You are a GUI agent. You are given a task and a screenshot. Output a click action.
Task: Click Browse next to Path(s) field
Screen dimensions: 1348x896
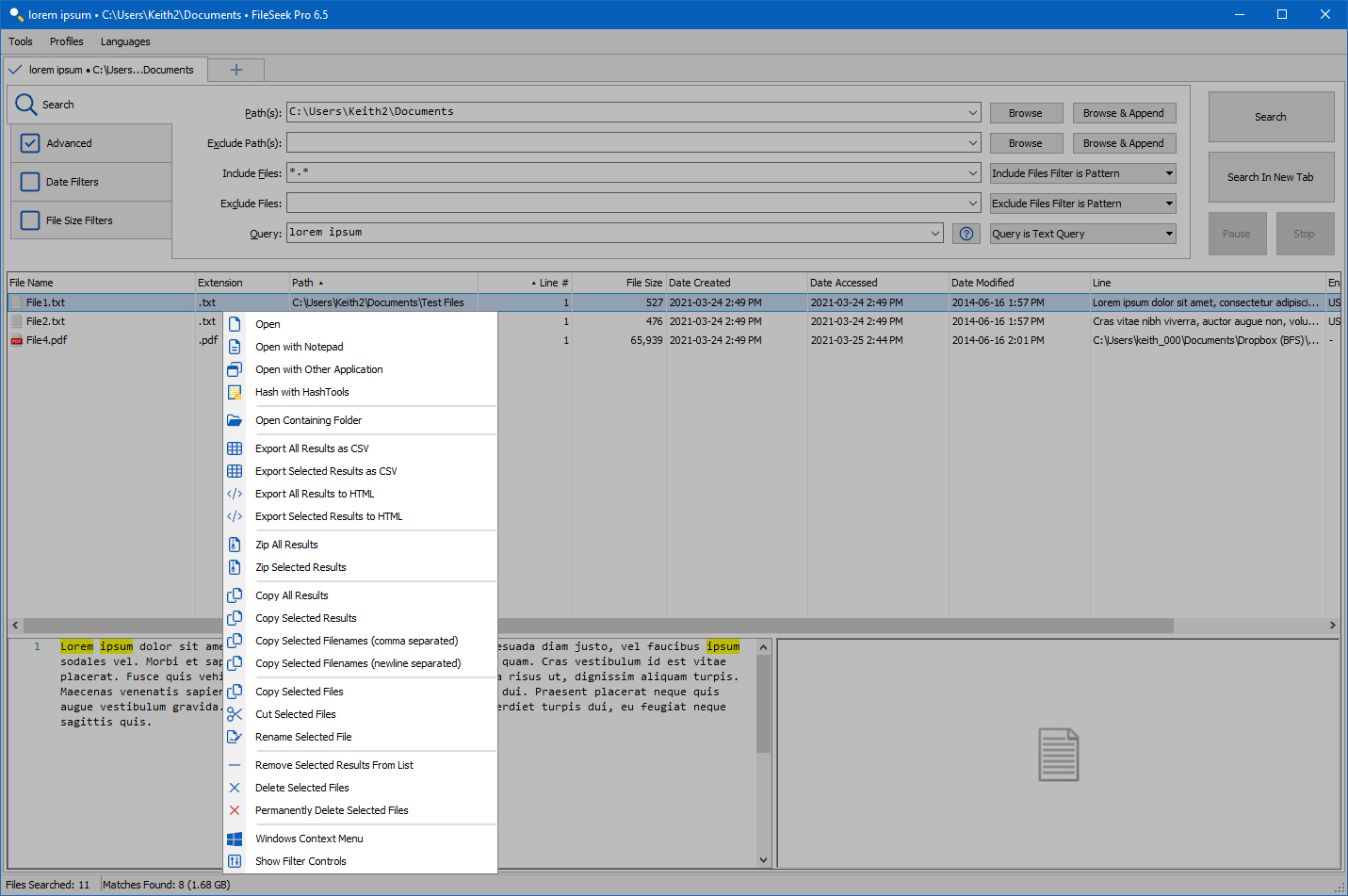(x=1026, y=113)
